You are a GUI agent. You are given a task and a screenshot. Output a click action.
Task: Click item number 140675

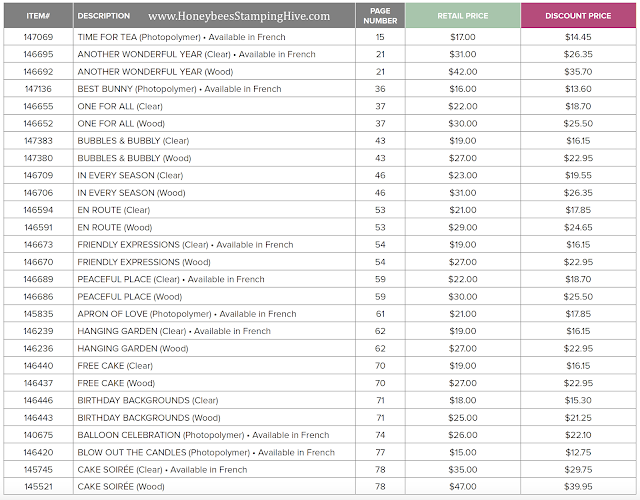[x=38, y=436]
